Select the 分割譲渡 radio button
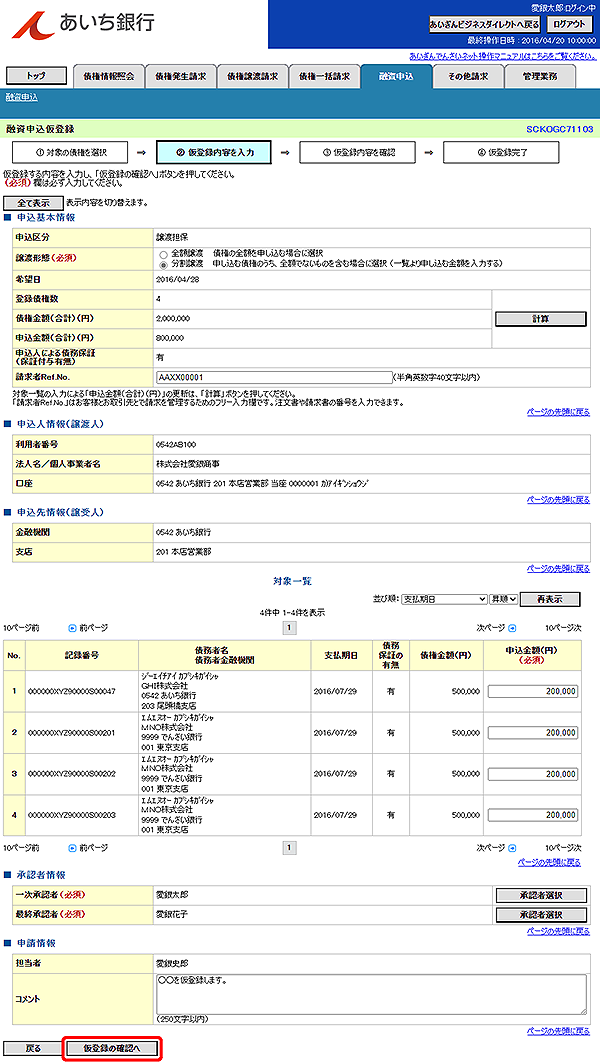The height and width of the screenshot is (1064, 600). coord(164,263)
